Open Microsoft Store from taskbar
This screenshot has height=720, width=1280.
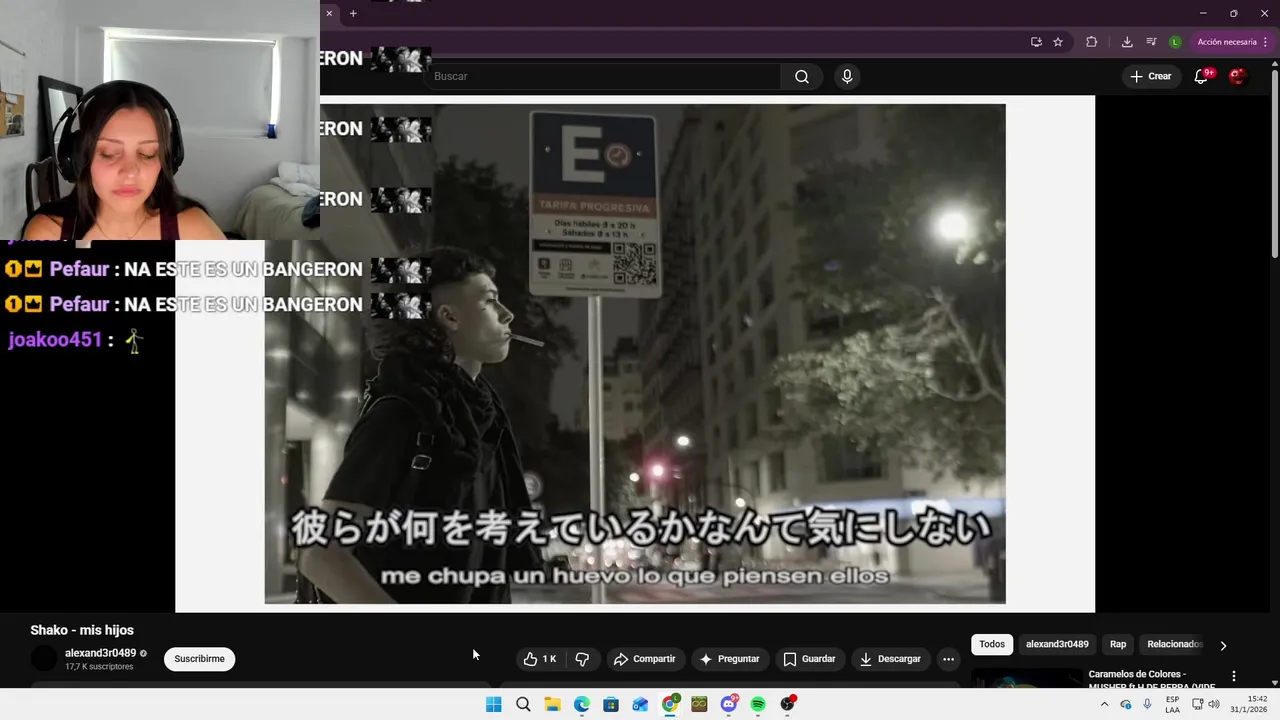611,704
